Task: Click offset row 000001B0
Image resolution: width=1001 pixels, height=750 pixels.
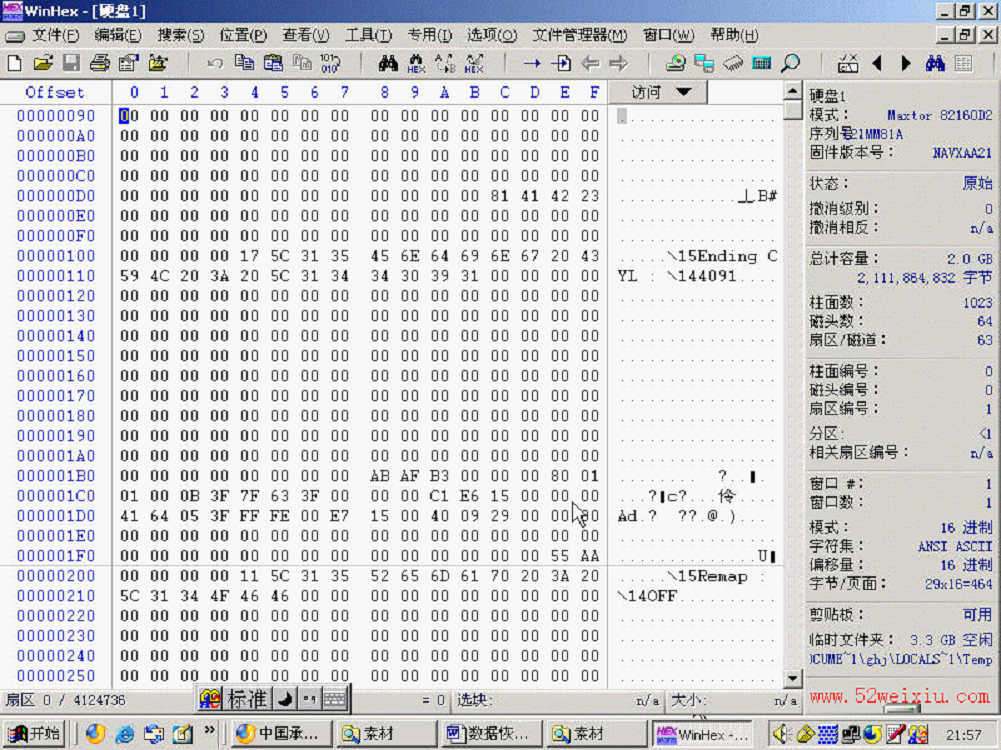Action: point(56,476)
